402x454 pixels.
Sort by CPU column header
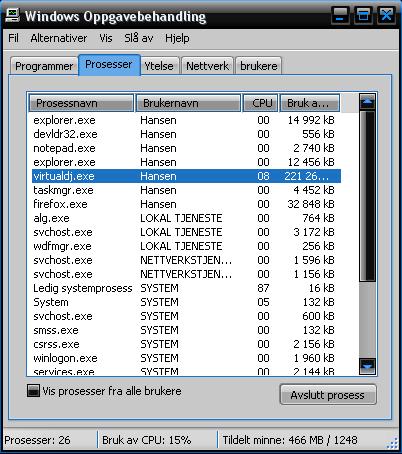pyautogui.click(x=260, y=103)
